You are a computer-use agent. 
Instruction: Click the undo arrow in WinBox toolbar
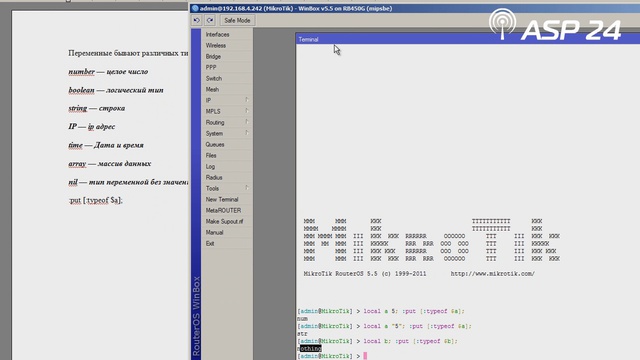(197, 20)
